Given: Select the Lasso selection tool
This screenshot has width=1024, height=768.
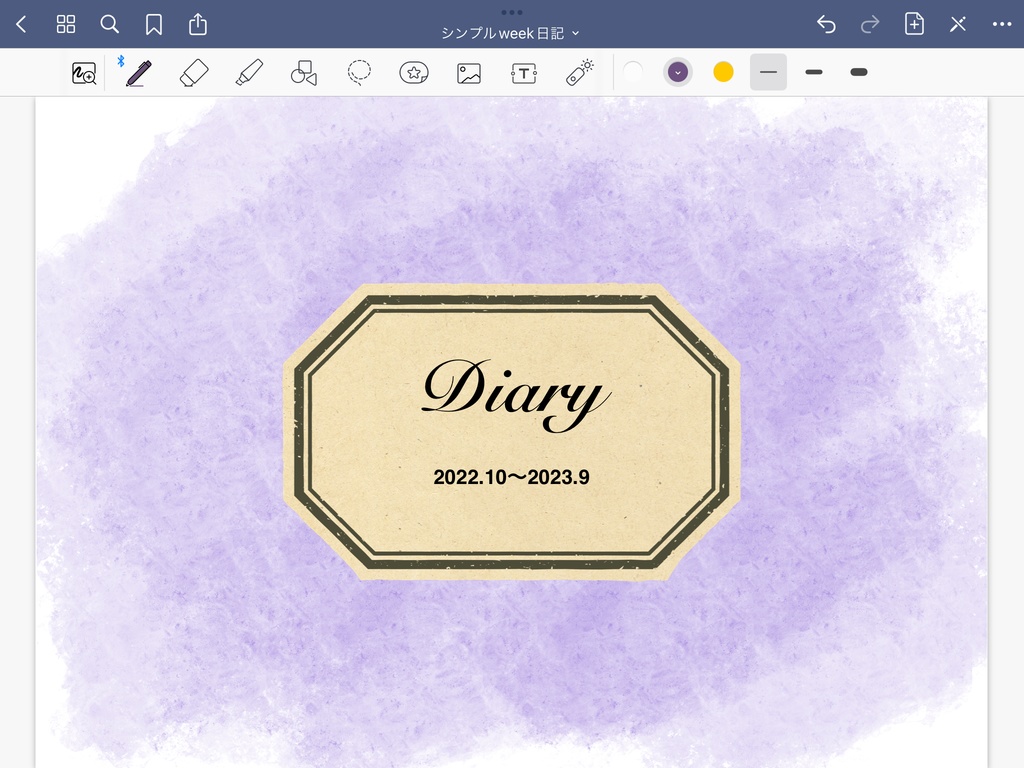Looking at the screenshot, I should click(x=359, y=72).
